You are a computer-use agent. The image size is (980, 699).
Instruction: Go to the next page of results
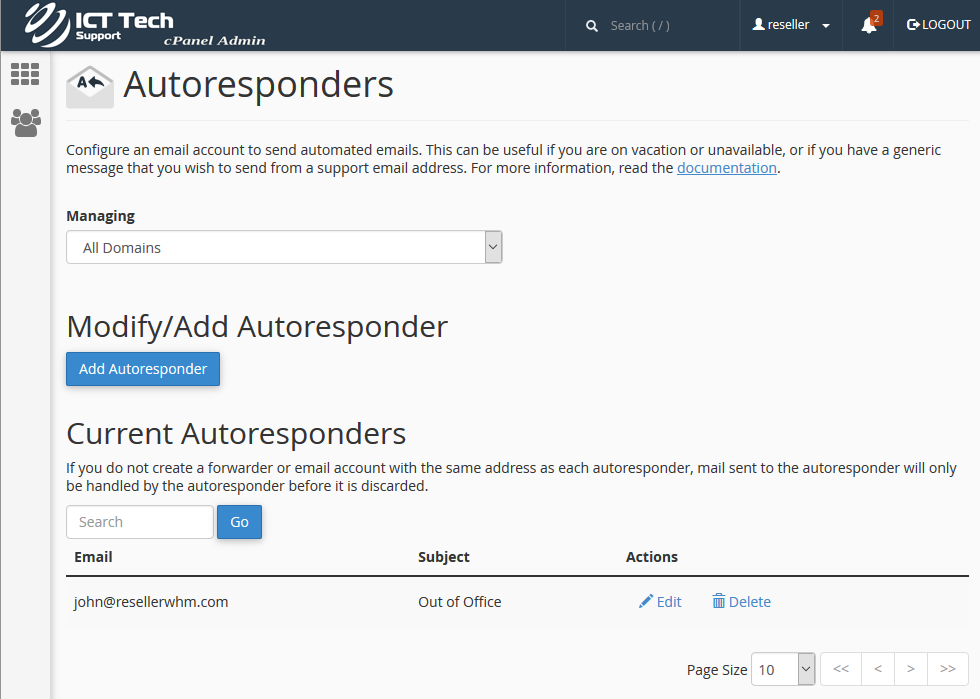pos(910,669)
